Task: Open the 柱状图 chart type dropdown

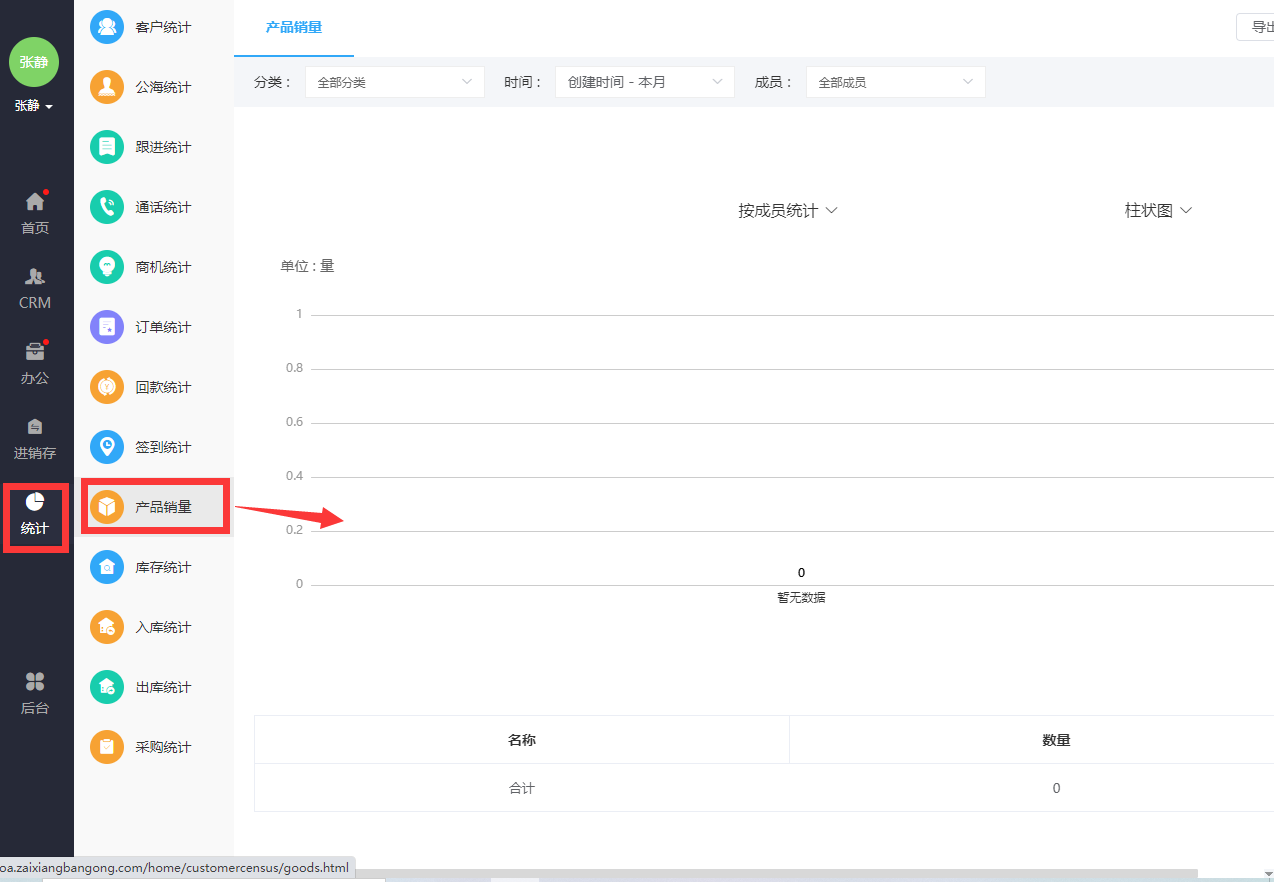Action: tap(1159, 211)
